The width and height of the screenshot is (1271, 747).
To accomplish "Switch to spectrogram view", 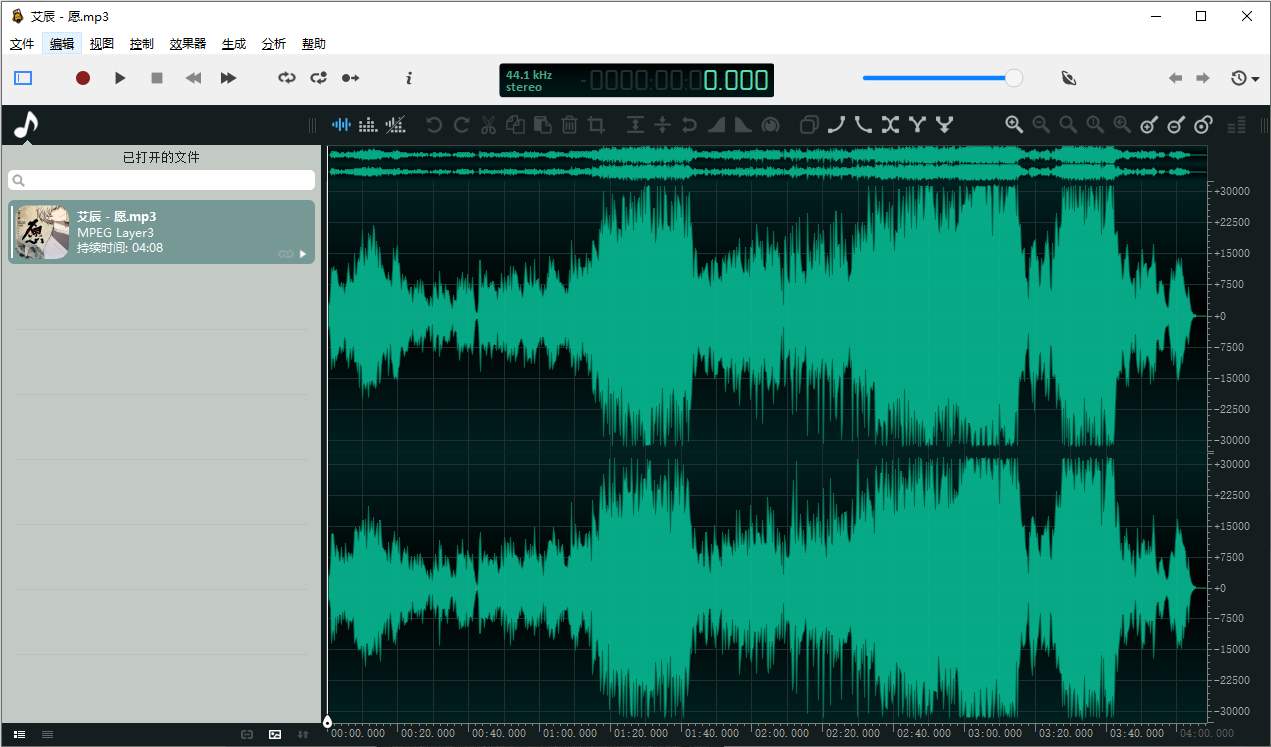I will click(367, 124).
